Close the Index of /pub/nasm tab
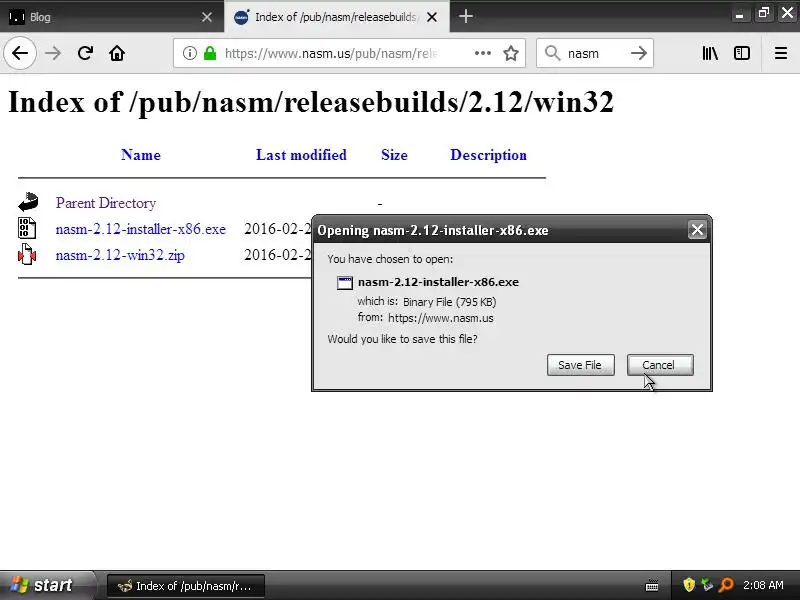Image resolution: width=800 pixels, height=600 pixels. point(432,17)
